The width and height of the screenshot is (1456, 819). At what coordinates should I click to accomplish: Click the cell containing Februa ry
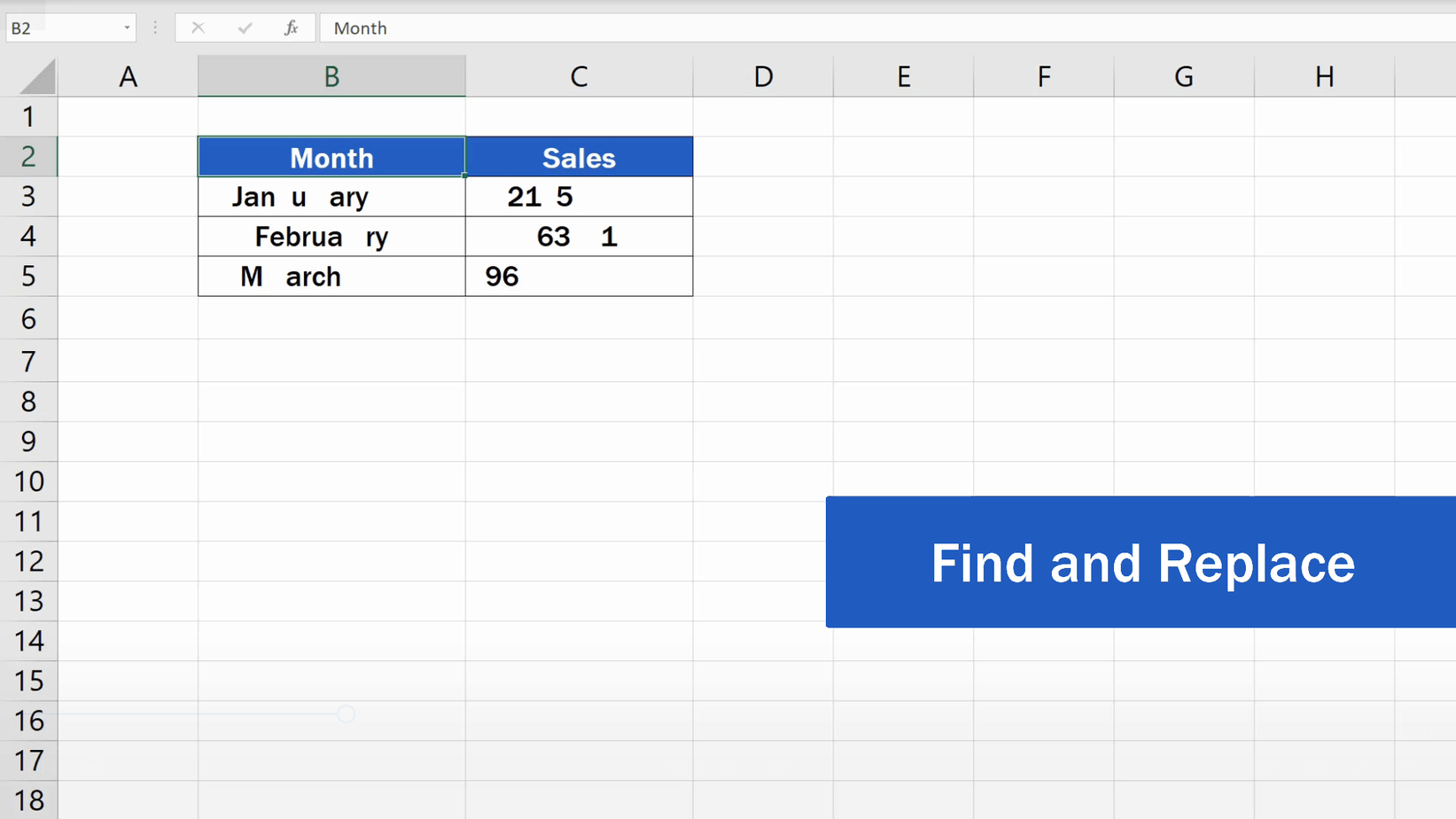click(331, 236)
